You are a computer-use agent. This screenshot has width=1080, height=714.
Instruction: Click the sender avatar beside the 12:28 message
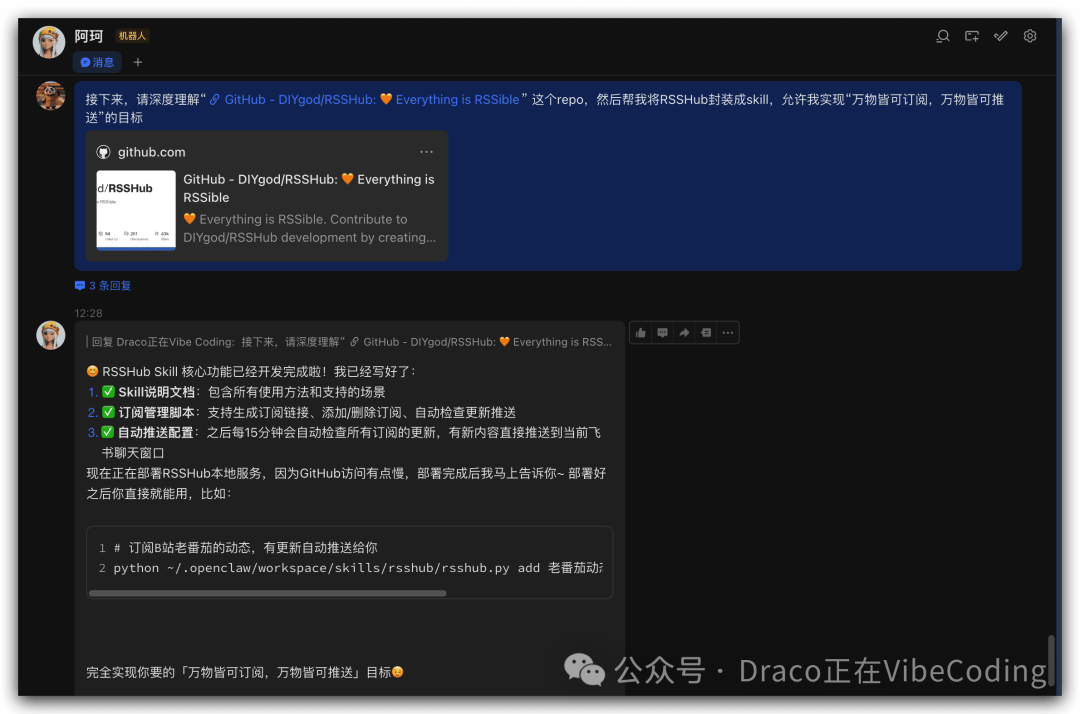pyautogui.click(x=50, y=335)
